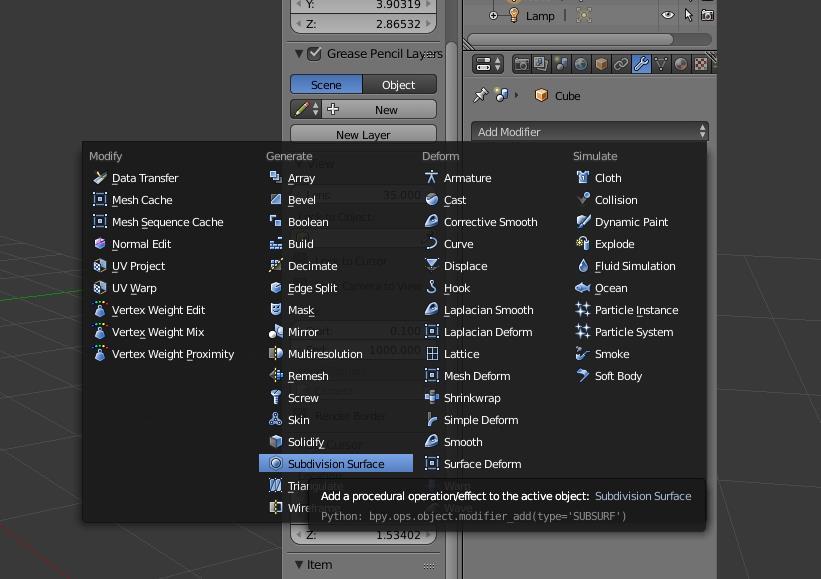This screenshot has height=579, width=821.
Task: Add the Fluid Simulation modifier
Action: [x=636, y=266]
